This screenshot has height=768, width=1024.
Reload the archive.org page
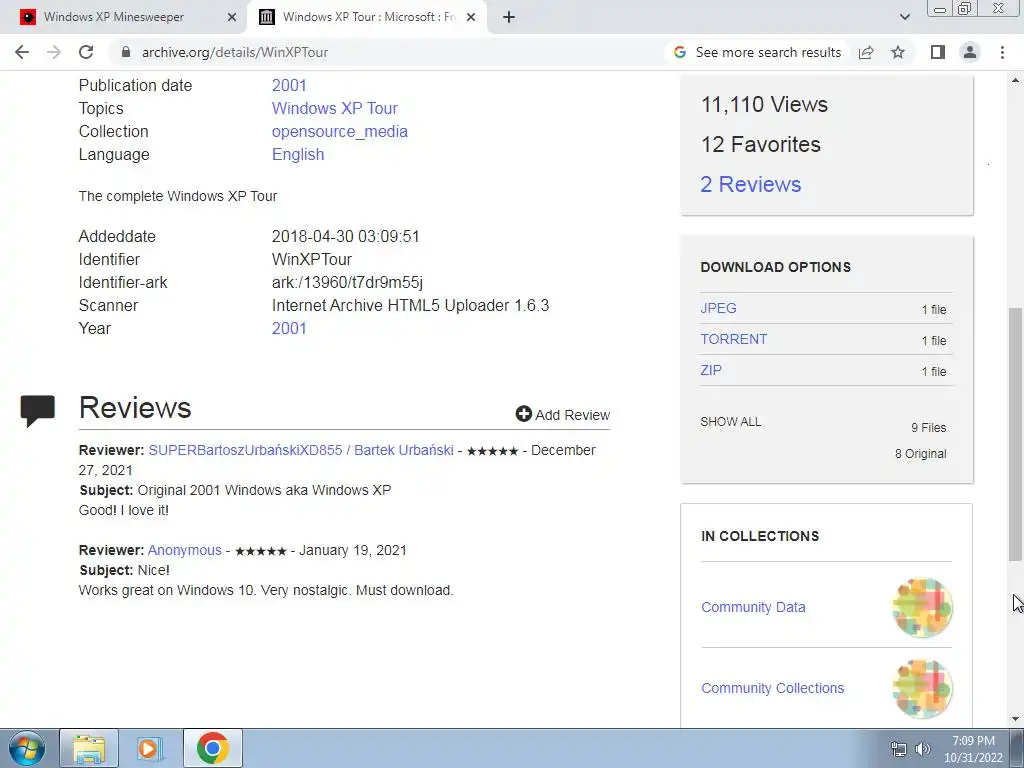pos(86,52)
